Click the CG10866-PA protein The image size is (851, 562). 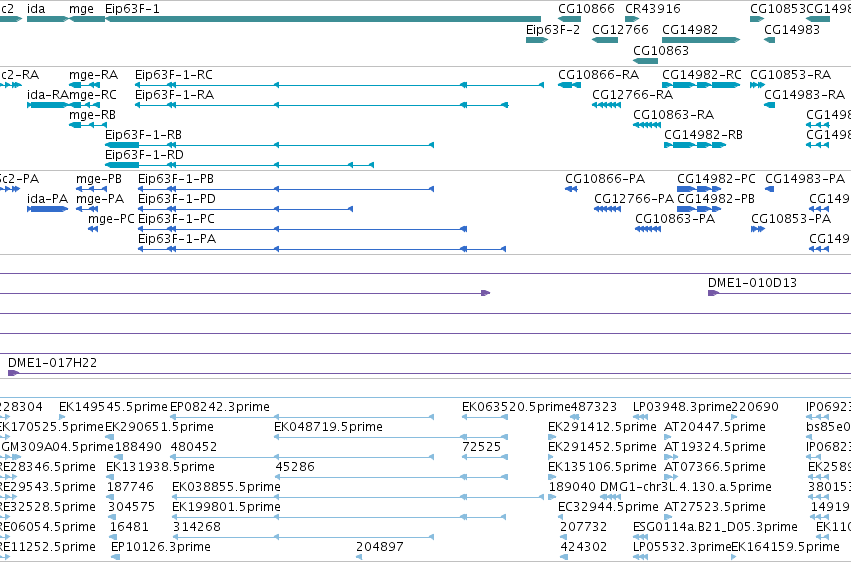tap(571, 189)
